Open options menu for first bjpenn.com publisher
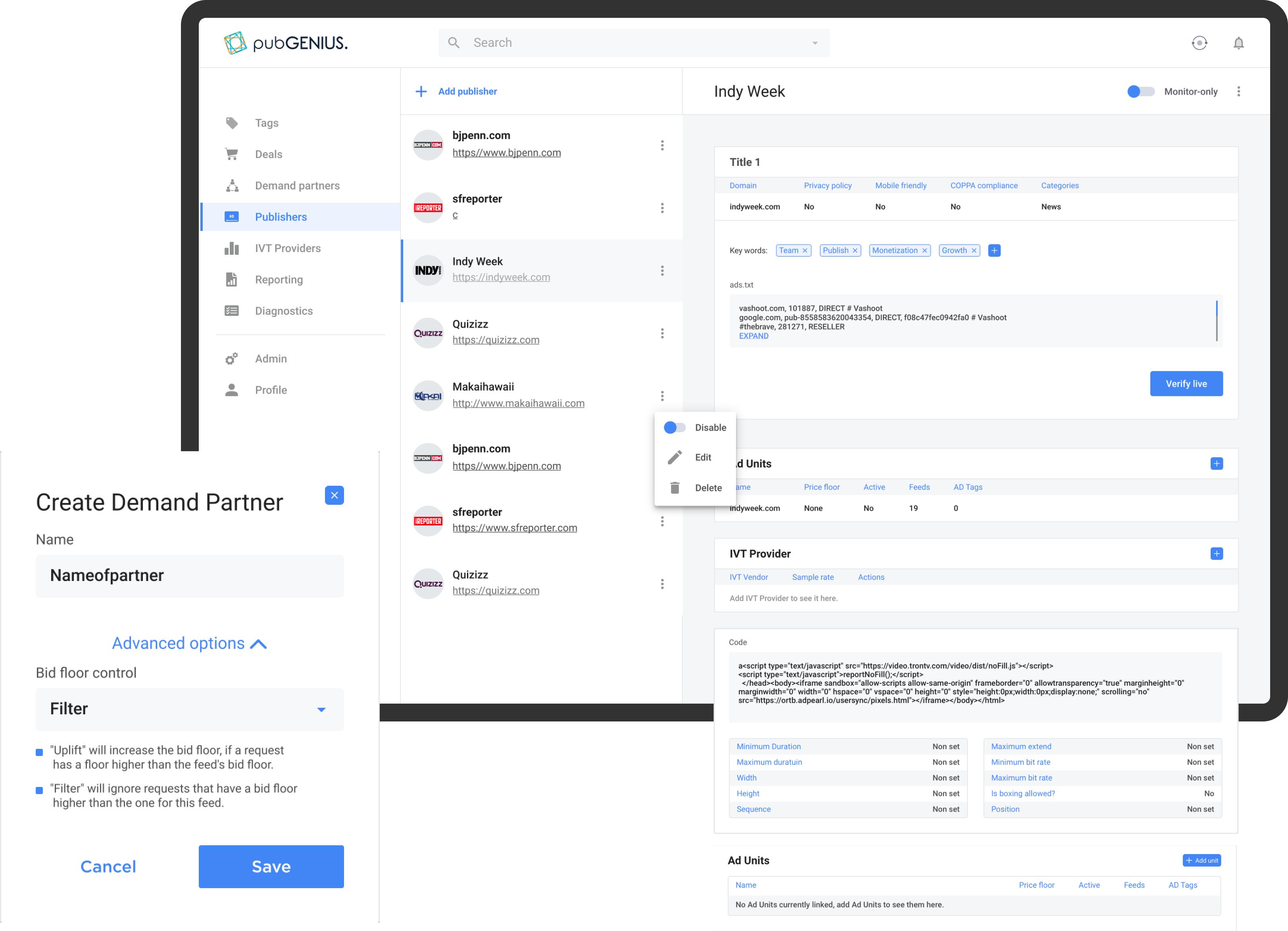Image resolution: width=1288 pixels, height=931 pixels. pos(662,145)
